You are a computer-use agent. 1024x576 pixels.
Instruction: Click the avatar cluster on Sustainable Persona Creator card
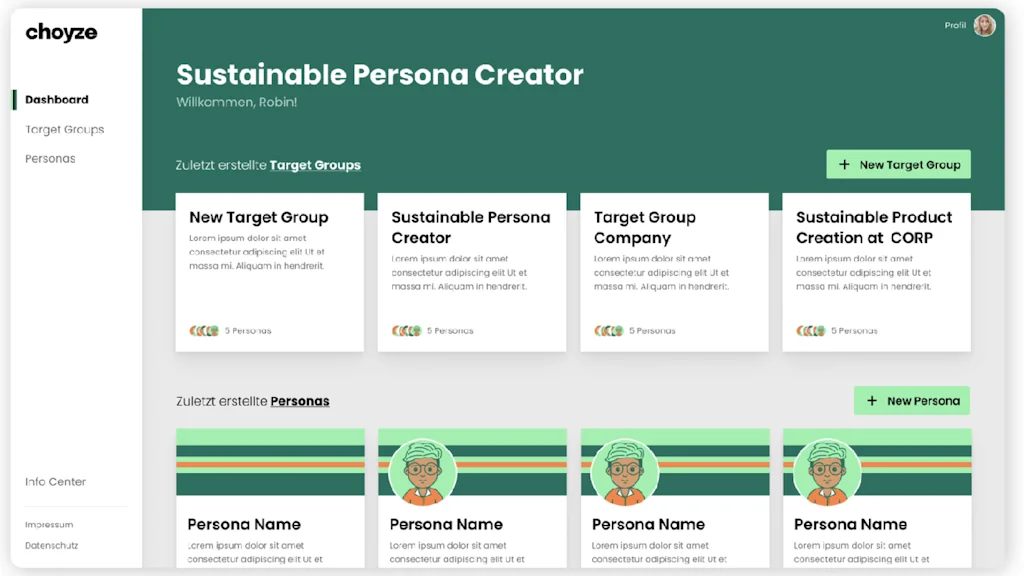[405, 330]
